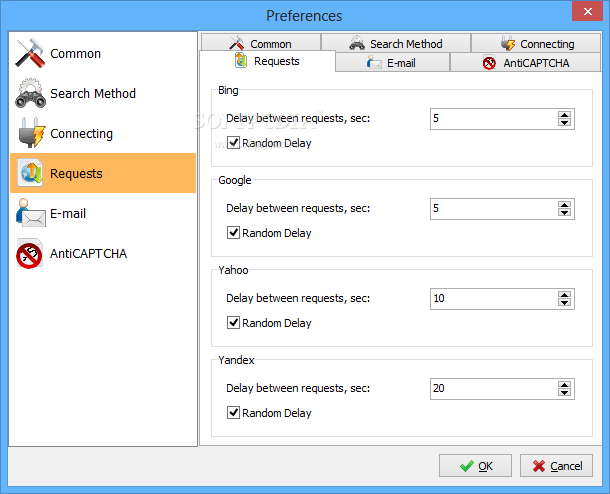Increase Bing delay with up arrow
610x494 pixels.
(x=564, y=115)
